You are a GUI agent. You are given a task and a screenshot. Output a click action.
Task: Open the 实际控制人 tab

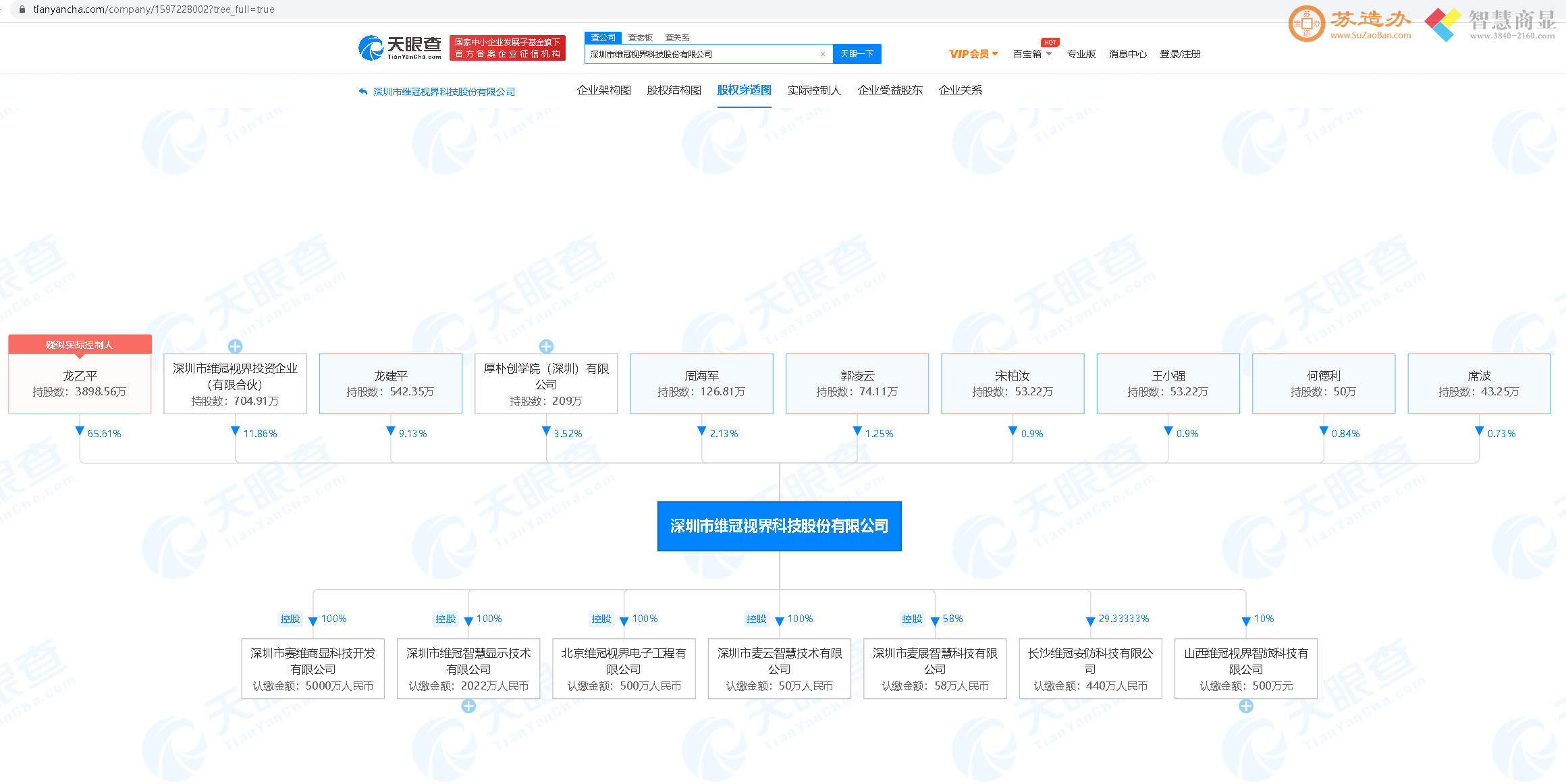point(814,90)
